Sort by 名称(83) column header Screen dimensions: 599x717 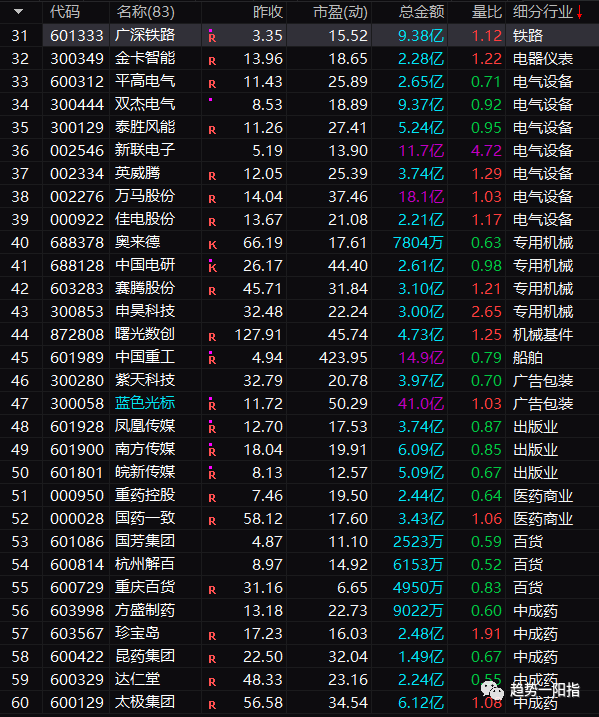(x=145, y=12)
